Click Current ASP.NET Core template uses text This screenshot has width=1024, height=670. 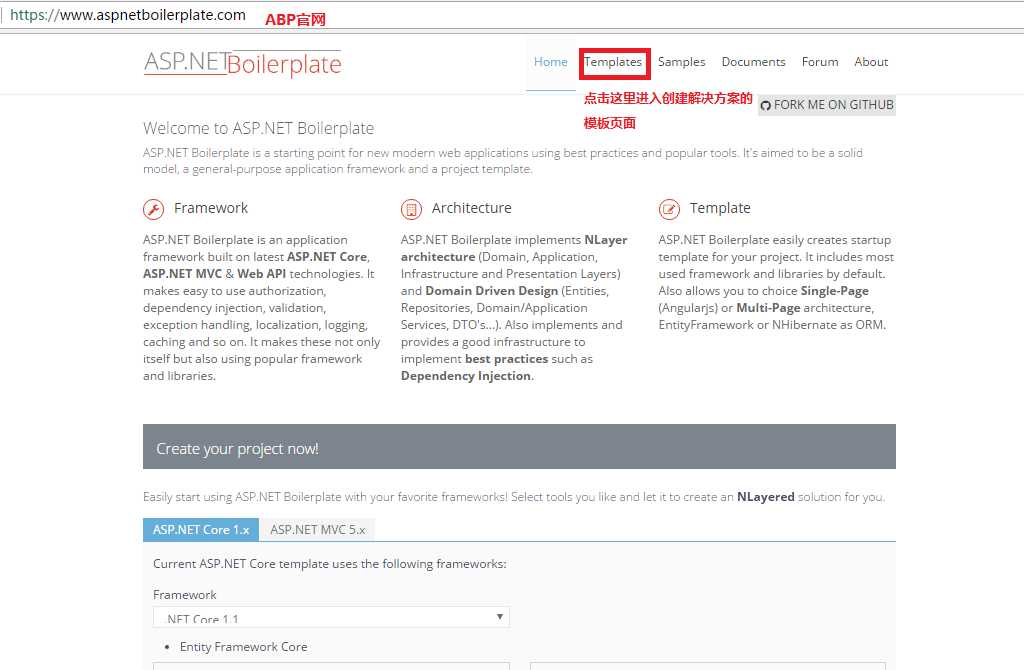coord(330,564)
